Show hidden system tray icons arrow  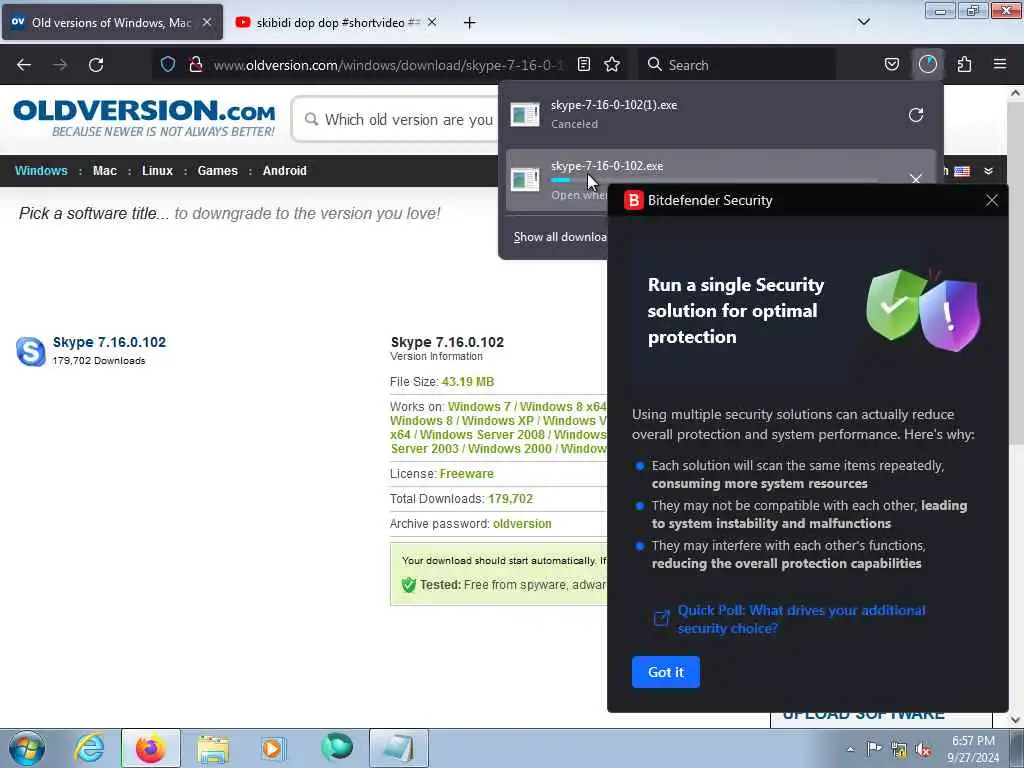[850, 749]
